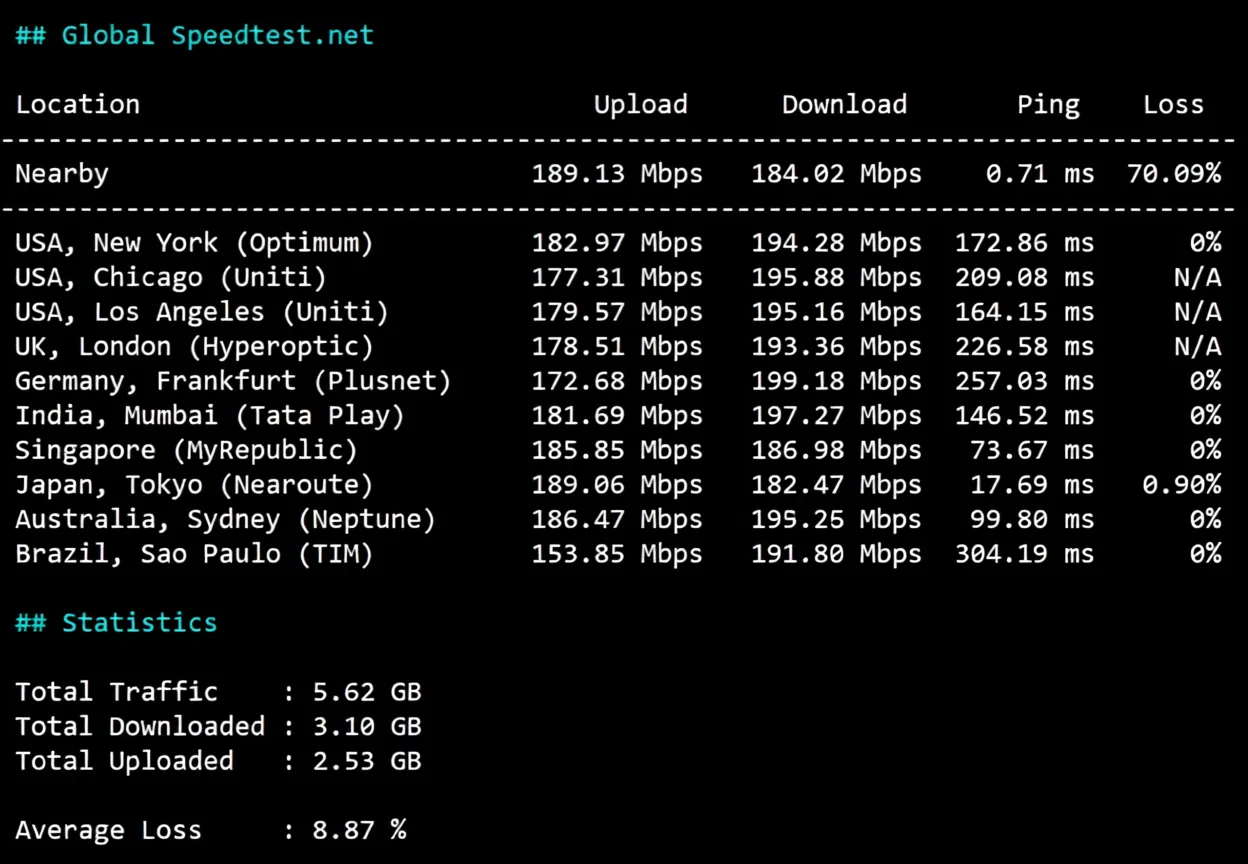Click the Ping column header
The image size is (1248, 864).
[x=1048, y=105]
